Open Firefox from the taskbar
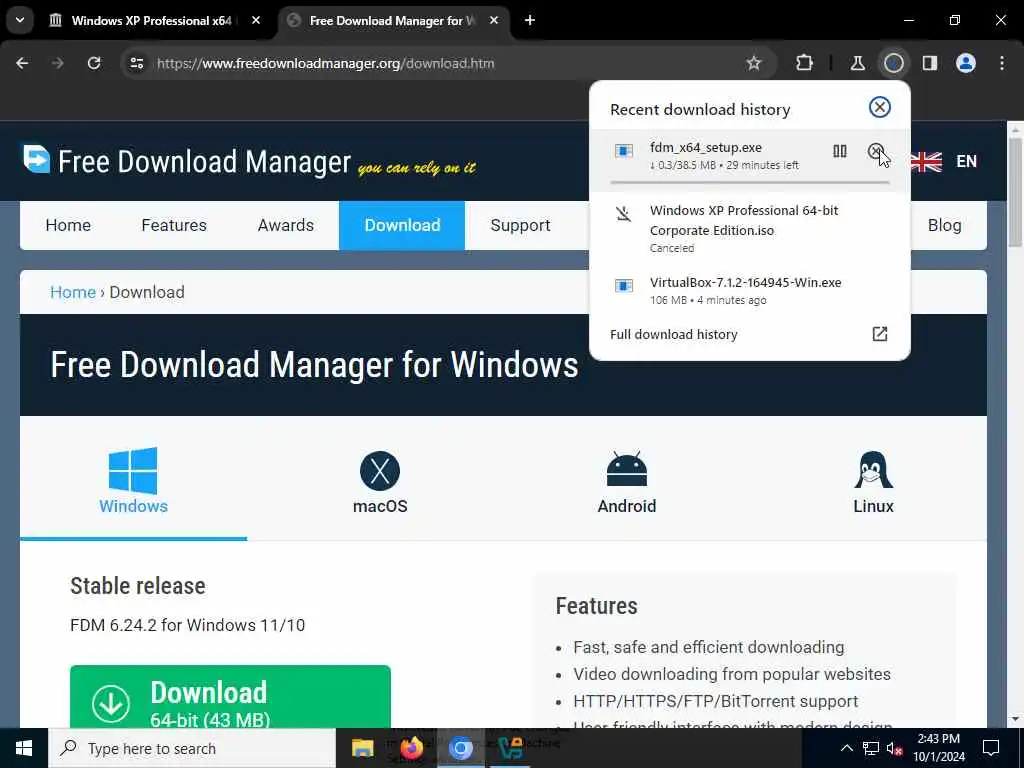 point(411,748)
